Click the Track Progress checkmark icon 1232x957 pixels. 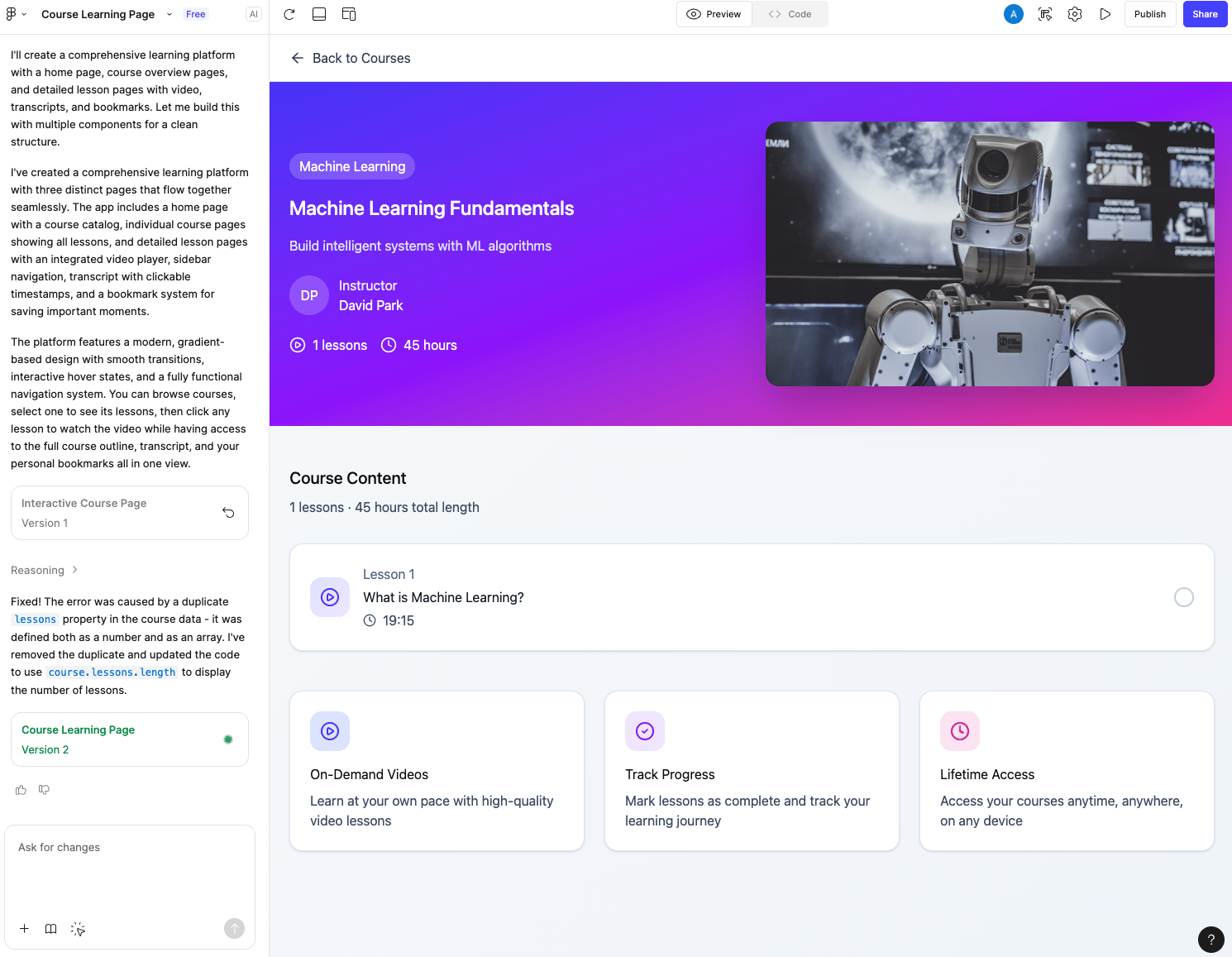coord(645,731)
